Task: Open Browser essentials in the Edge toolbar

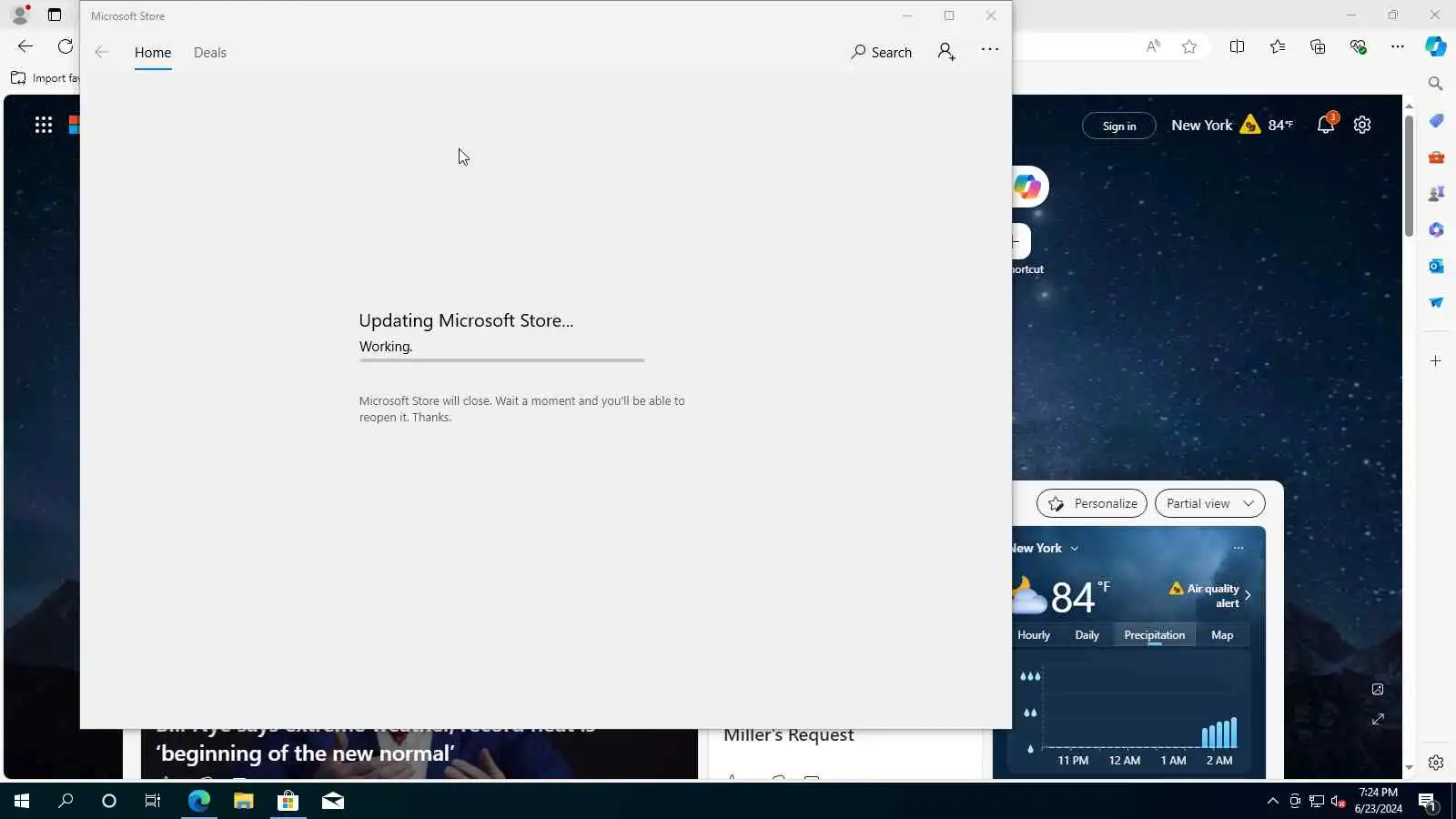Action: 1358,46
